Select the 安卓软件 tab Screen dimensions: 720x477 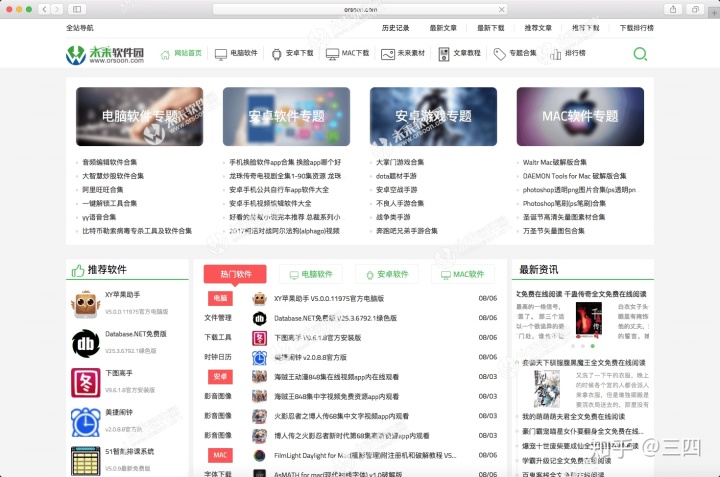pos(387,275)
